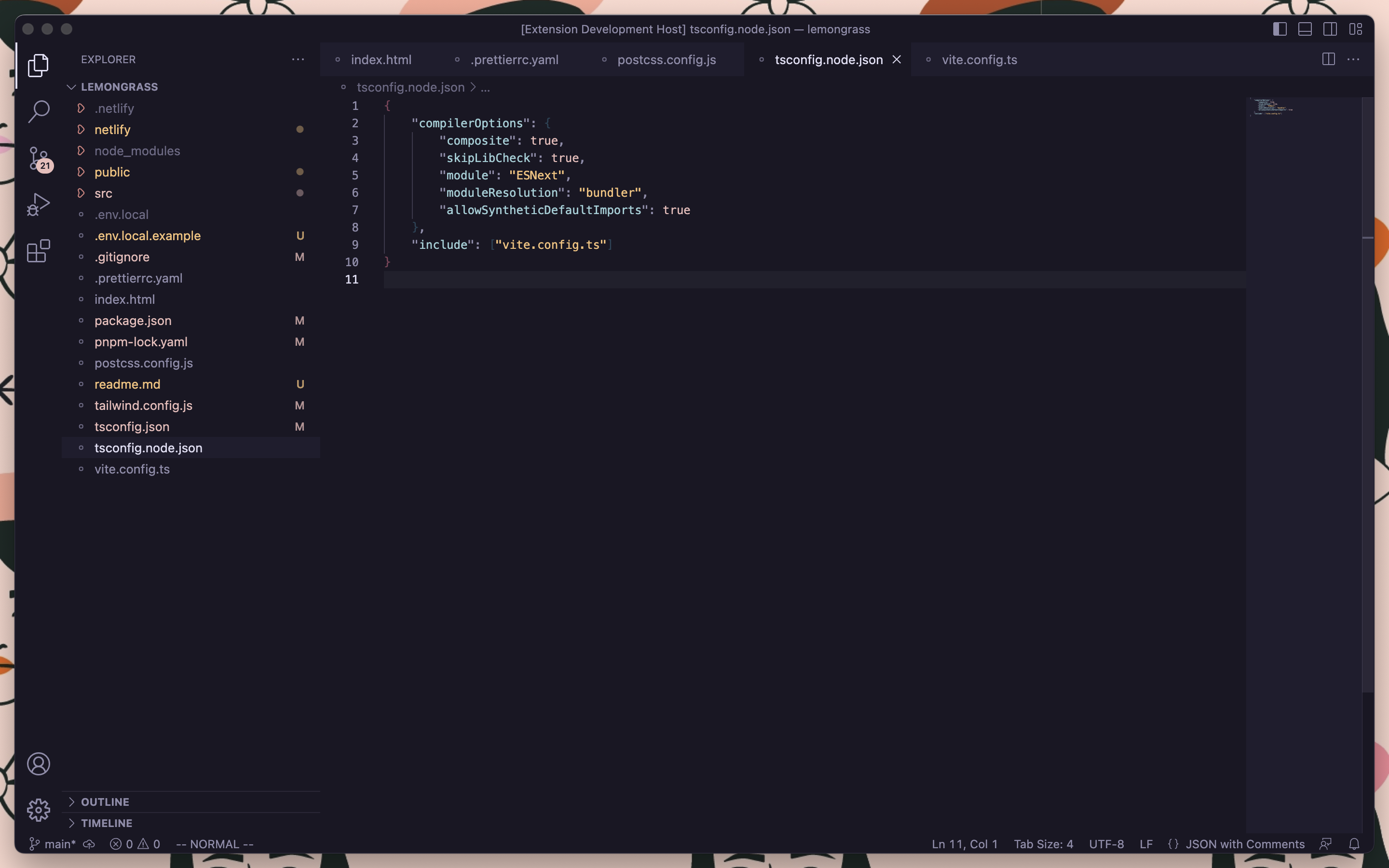Toggle the bottom panel visibility
The width and height of the screenshot is (1389, 868).
pyautogui.click(x=1305, y=29)
